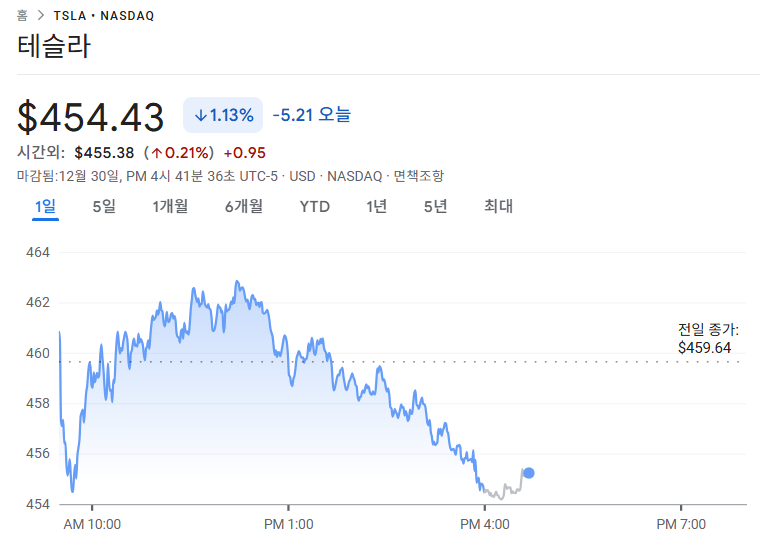
Task: Switch to the 5일 chart tab
Action: click(104, 207)
